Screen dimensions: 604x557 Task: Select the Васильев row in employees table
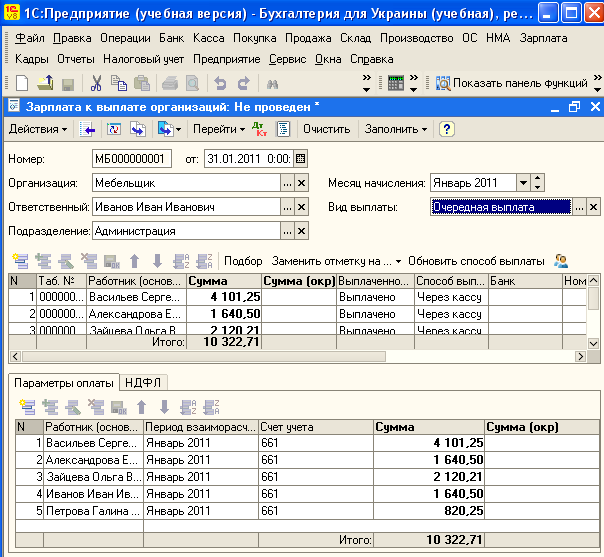point(297,297)
